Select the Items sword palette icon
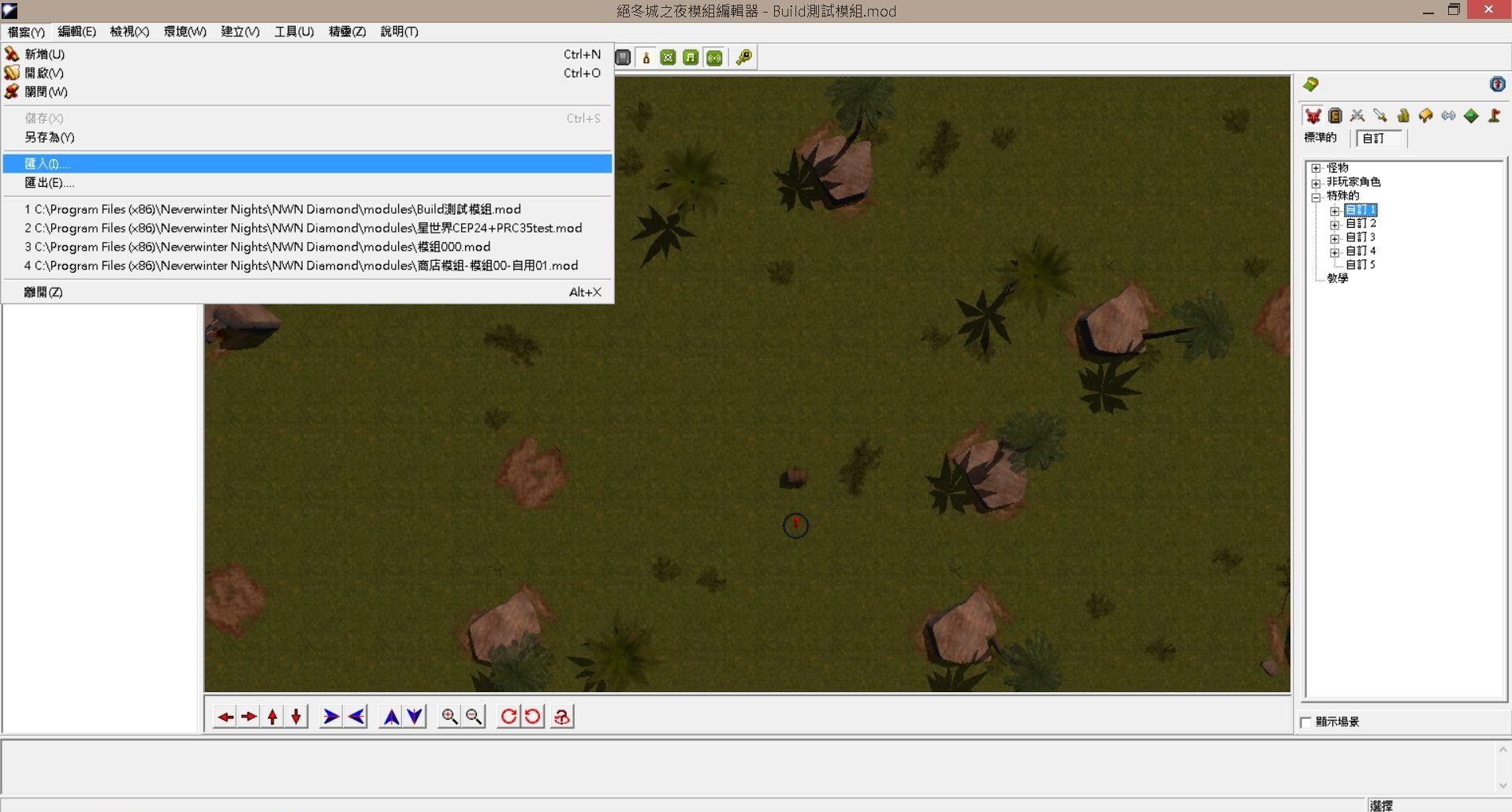 [x=1380, y=116]
